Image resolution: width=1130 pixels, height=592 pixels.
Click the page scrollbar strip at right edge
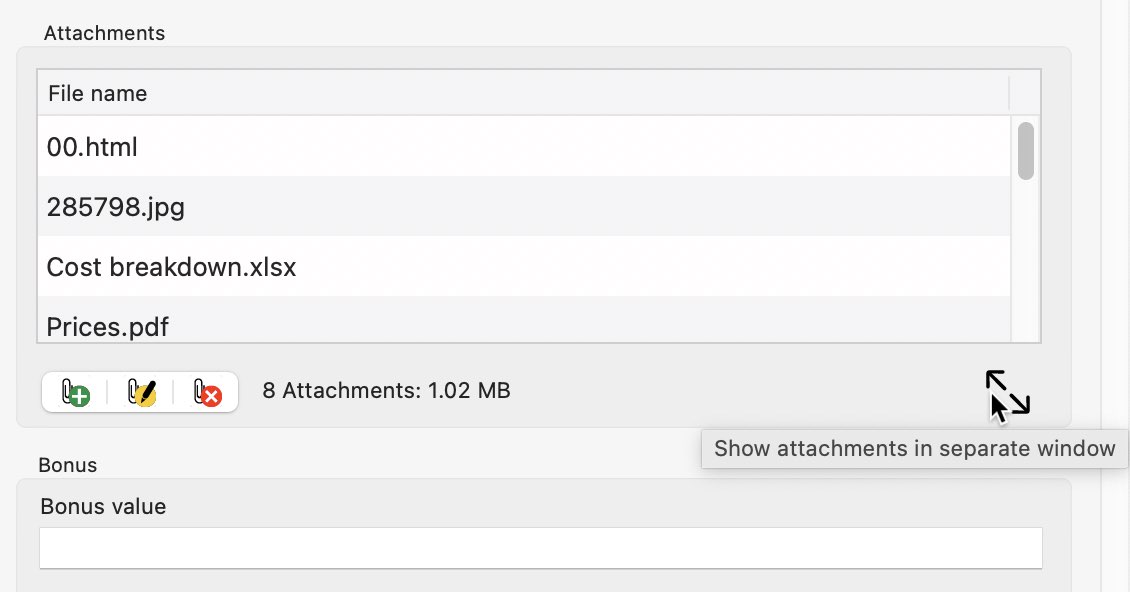pos(1115,216)
